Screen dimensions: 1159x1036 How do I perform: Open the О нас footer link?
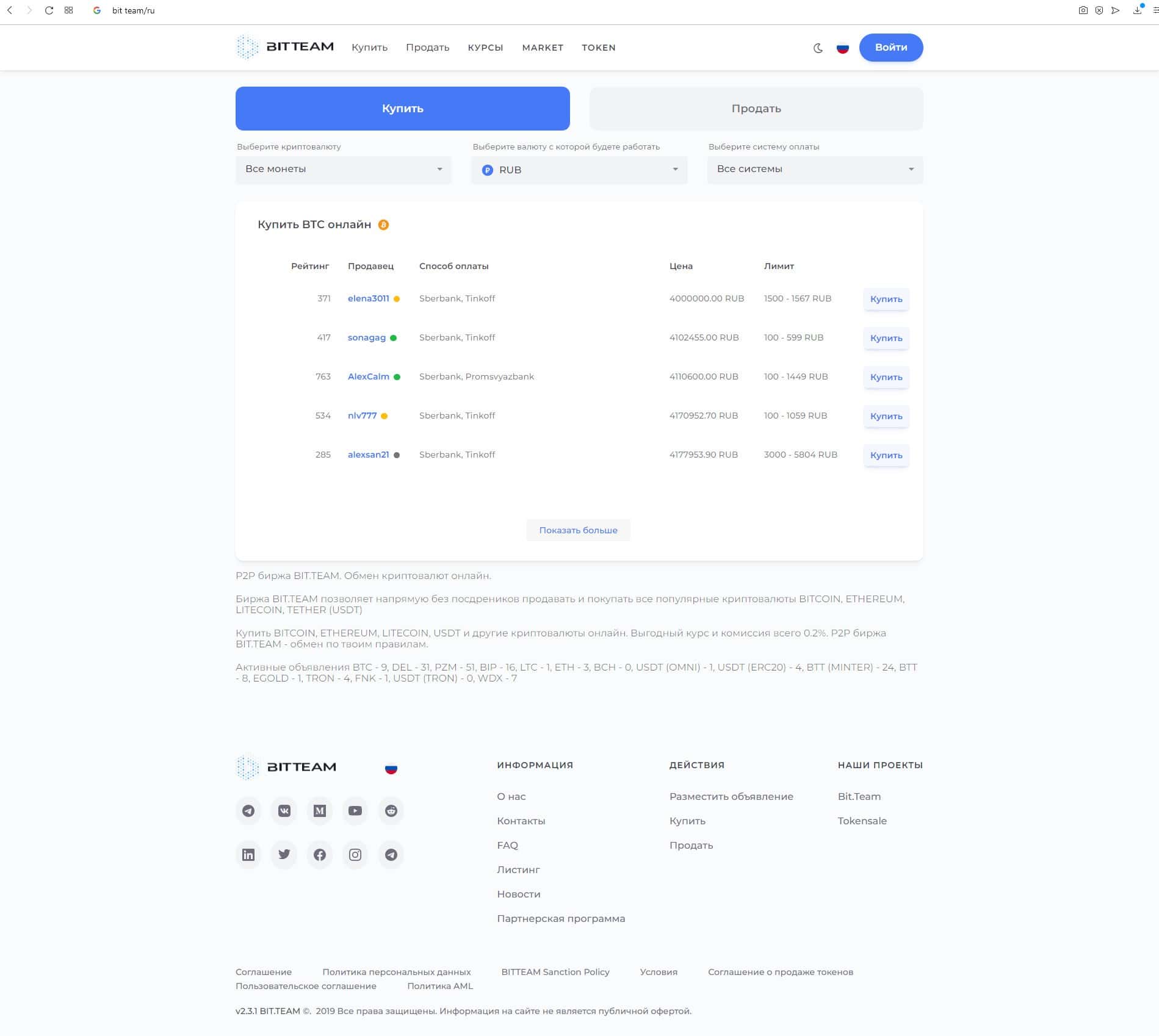point(511,796)
